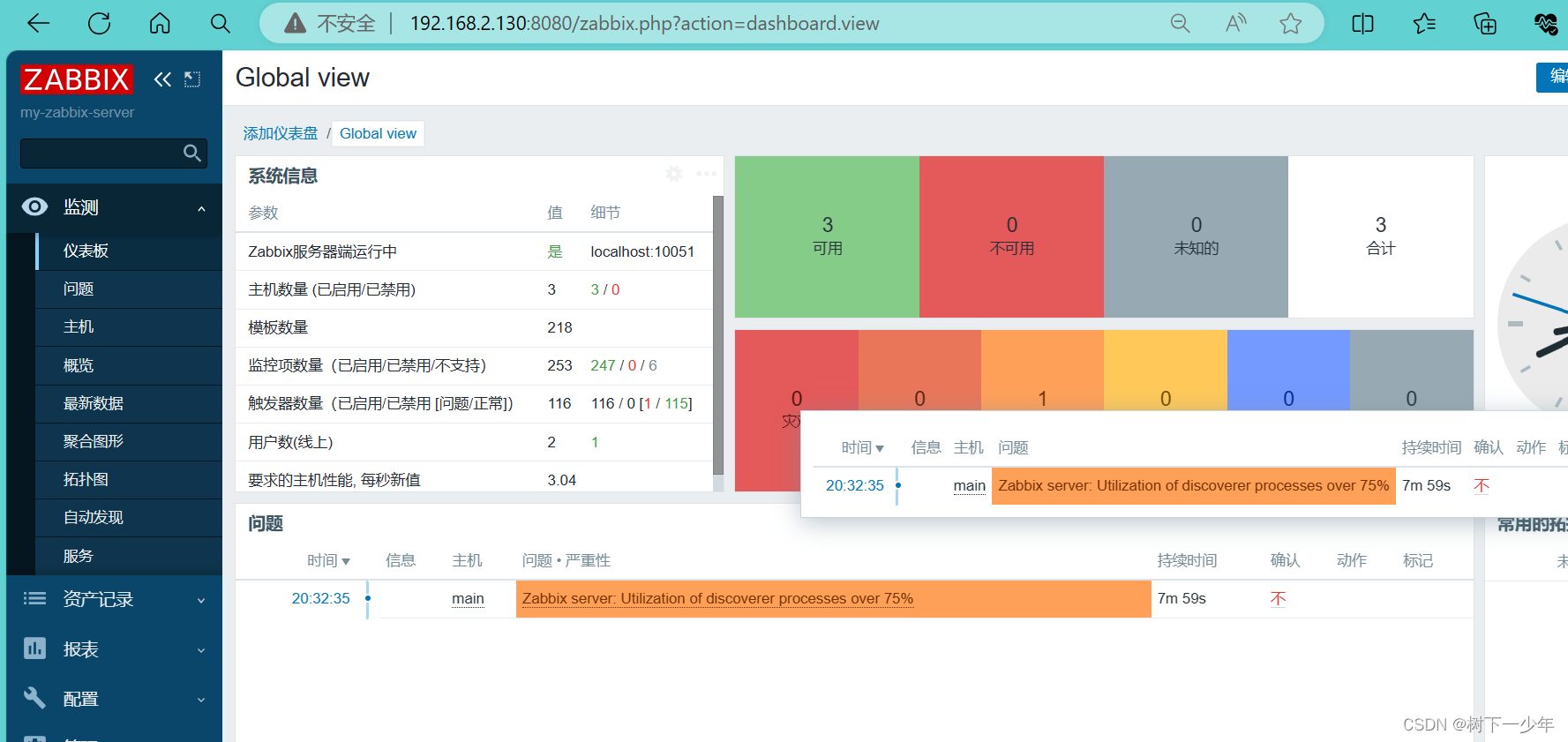The height and width of the screenshot is (742, 1568).
Task: Go to browser home page icon
Action: [160, 23]
